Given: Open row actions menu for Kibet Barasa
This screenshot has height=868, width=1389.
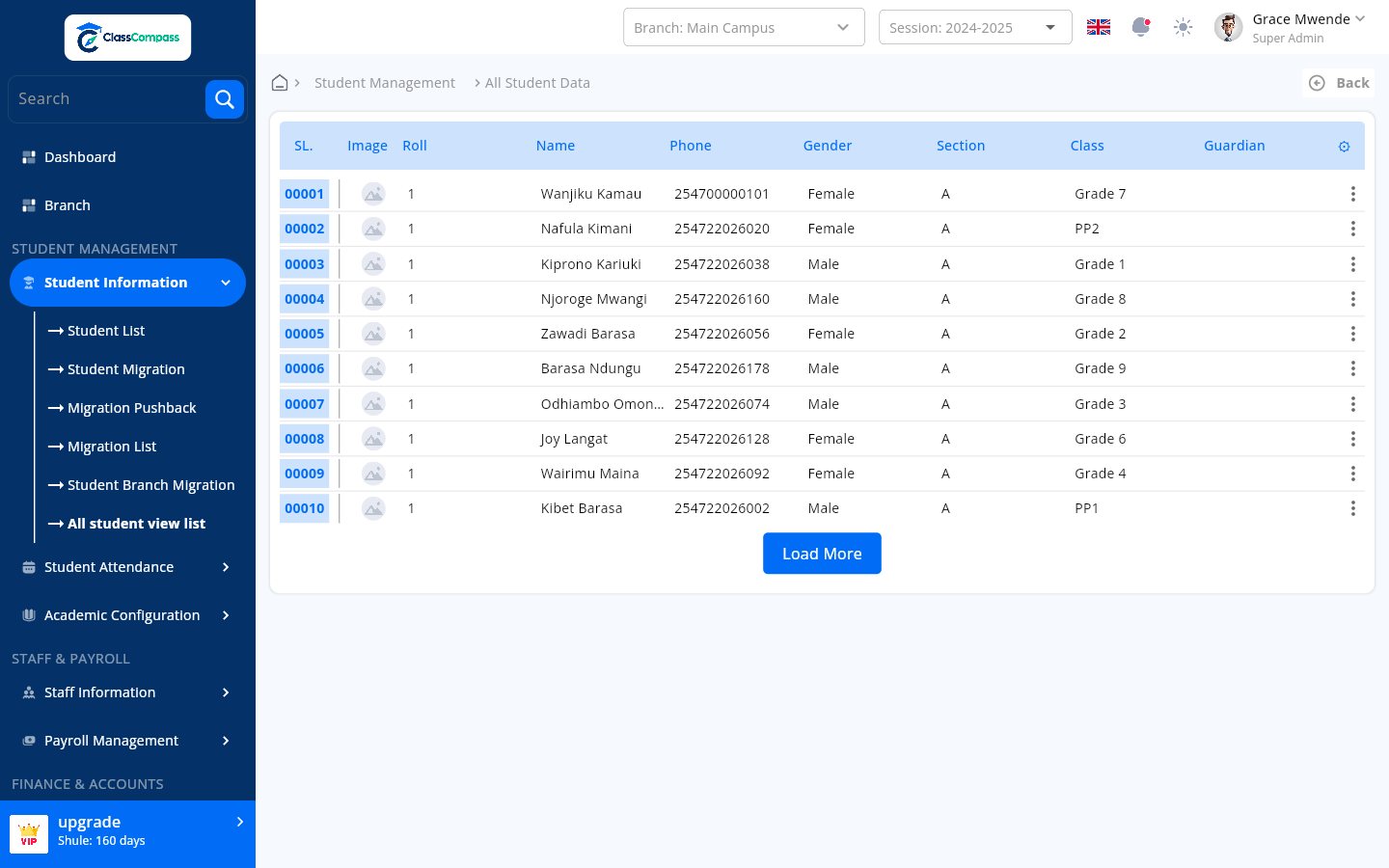Looking at the screenshot, I should pyautogui.click(x=1353, y=508).
